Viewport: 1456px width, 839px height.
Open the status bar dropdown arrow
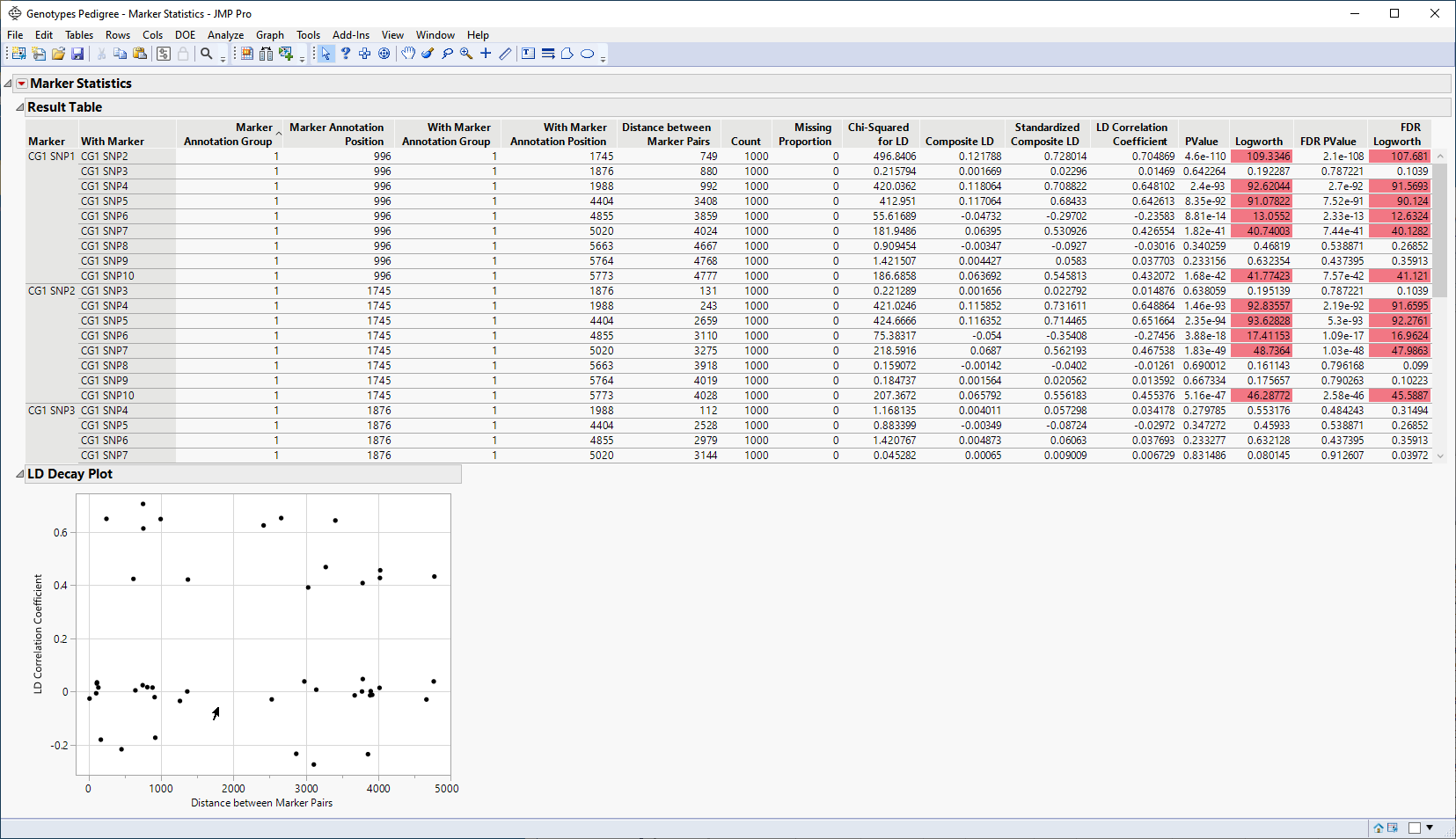coord(1430,828)
